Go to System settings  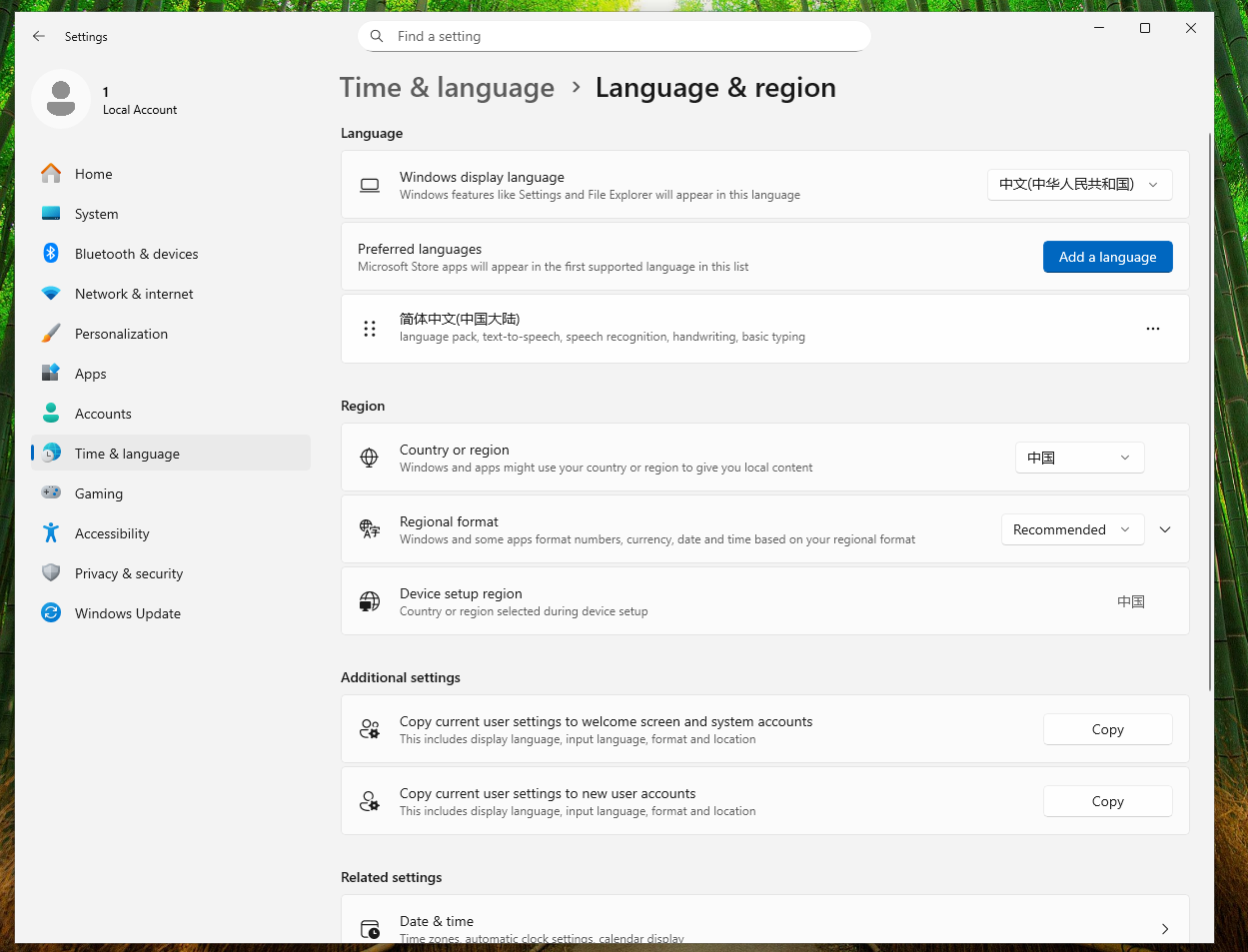pyautogui.click(x=171, y=214)
